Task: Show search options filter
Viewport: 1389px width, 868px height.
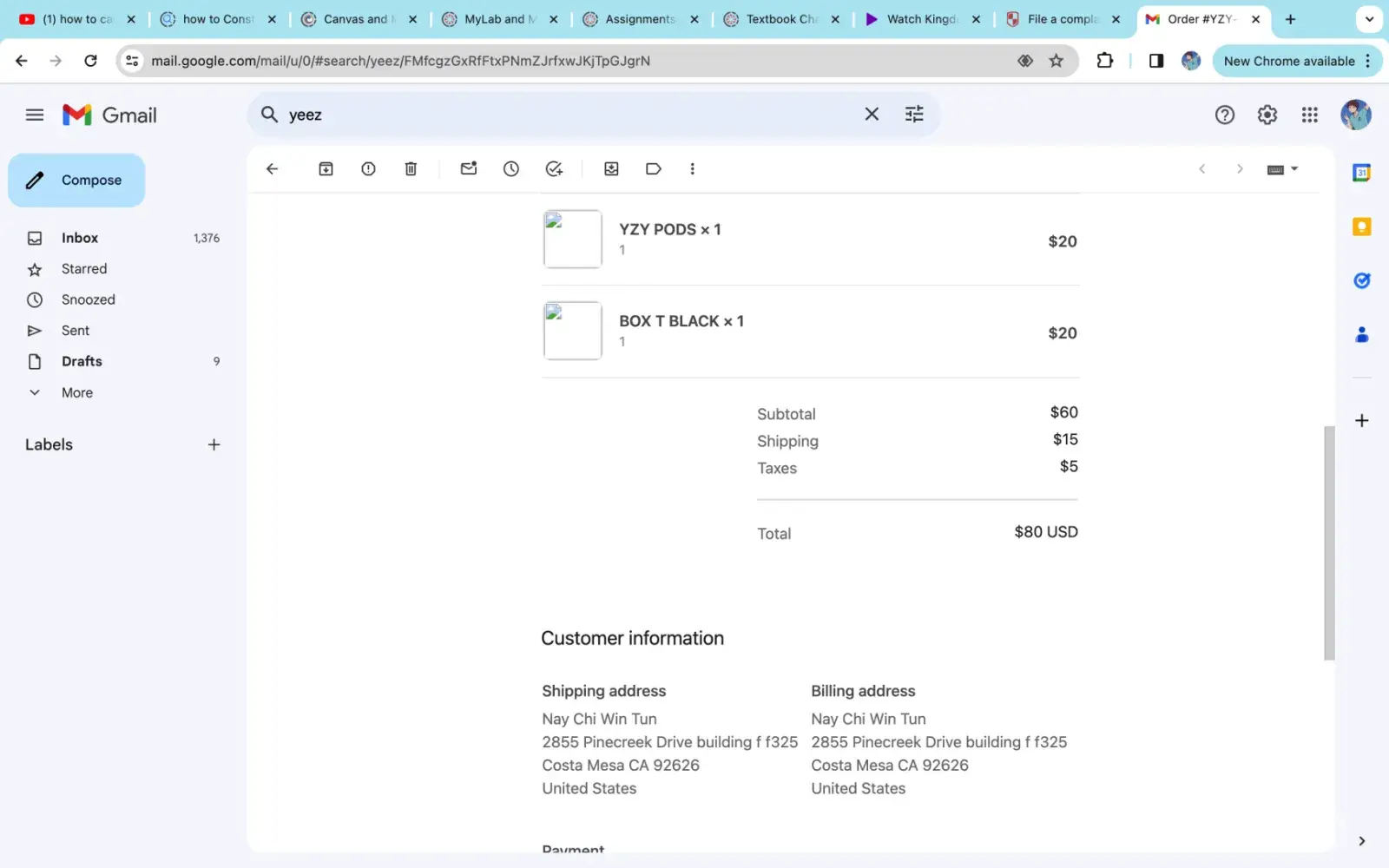Action: 914,115
